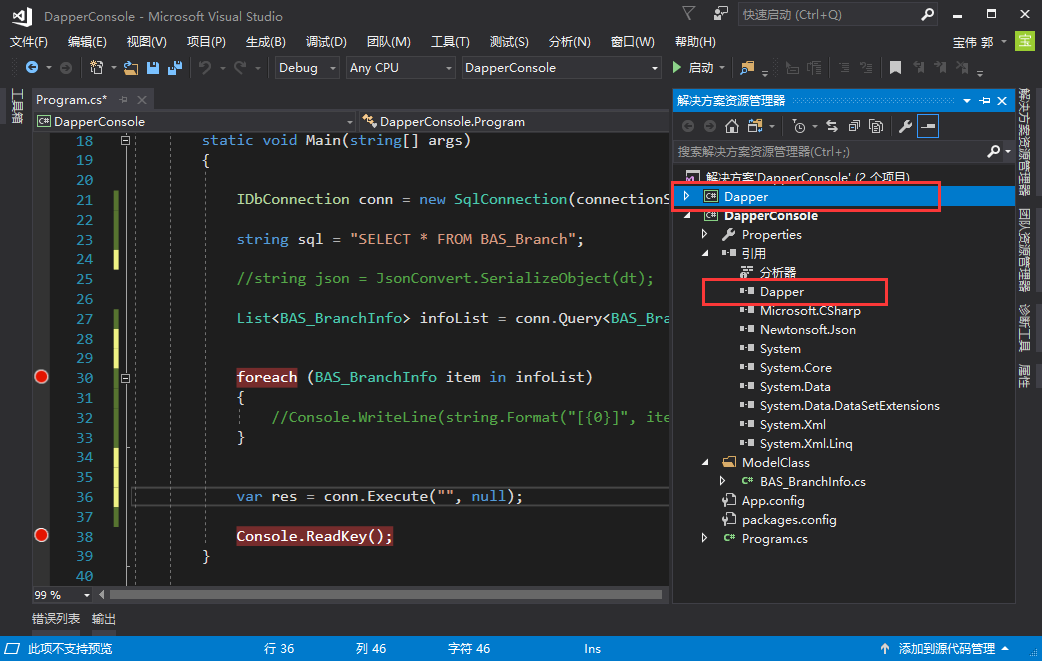
Task: Click the Redo arrow in the toolbar
Action: 240,67
